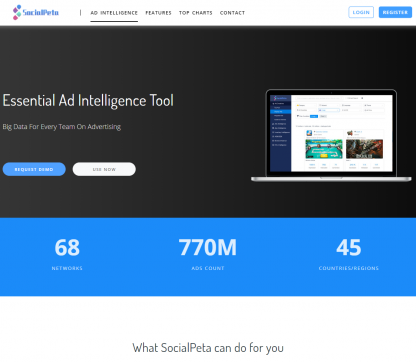Click the 45 Countries/Regions statistic
The image size is (416, 362).
coord(349,253)
